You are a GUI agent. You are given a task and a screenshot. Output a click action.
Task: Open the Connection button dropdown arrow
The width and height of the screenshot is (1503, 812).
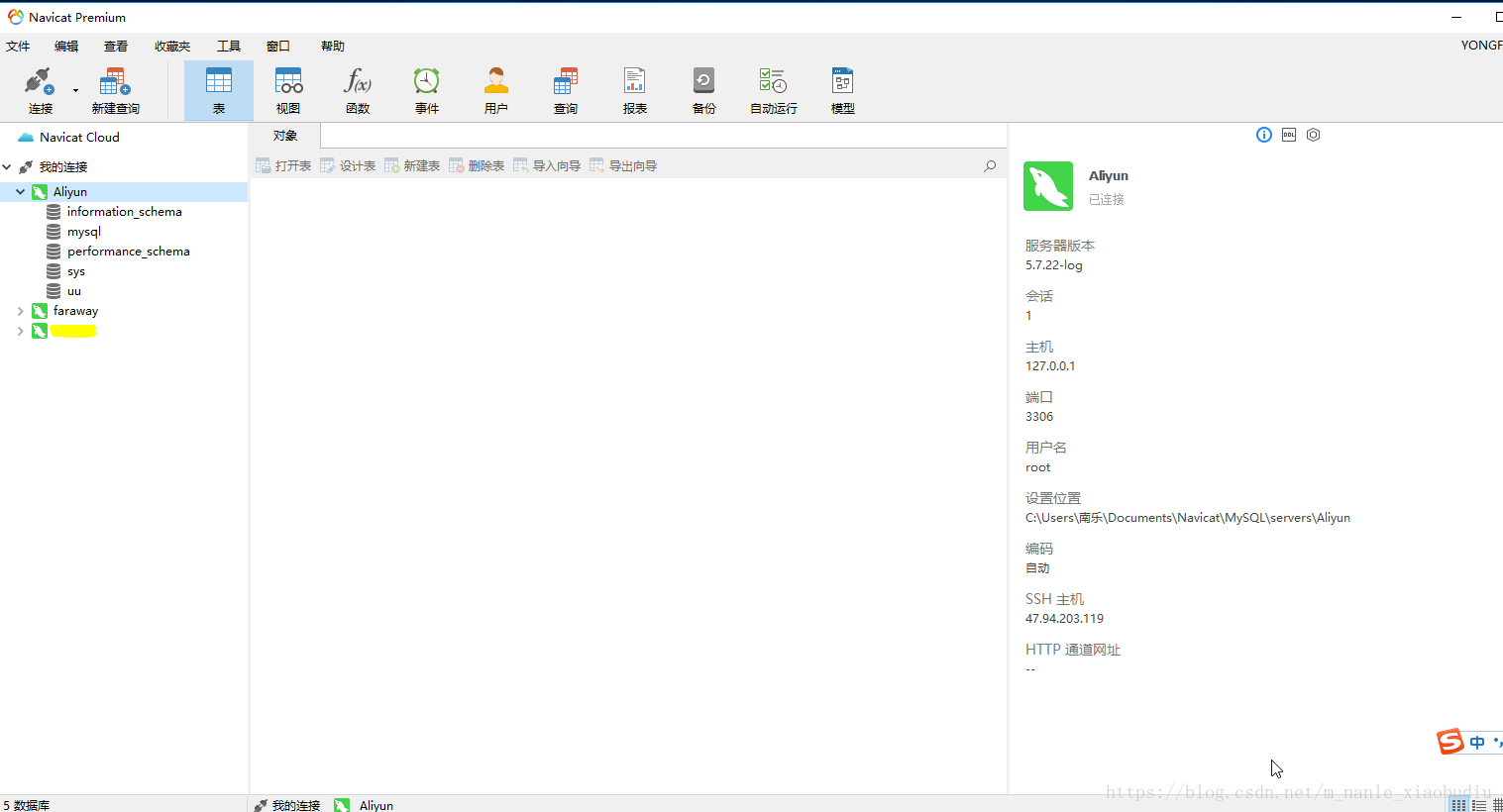[75, 91]
